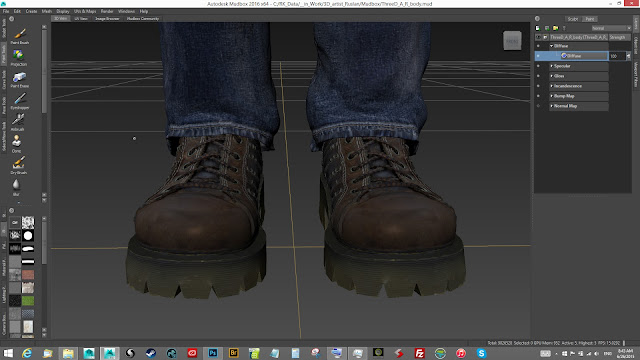640x360 pixels.
Task: Open the Mesh menu
Action: coord(47,11)
